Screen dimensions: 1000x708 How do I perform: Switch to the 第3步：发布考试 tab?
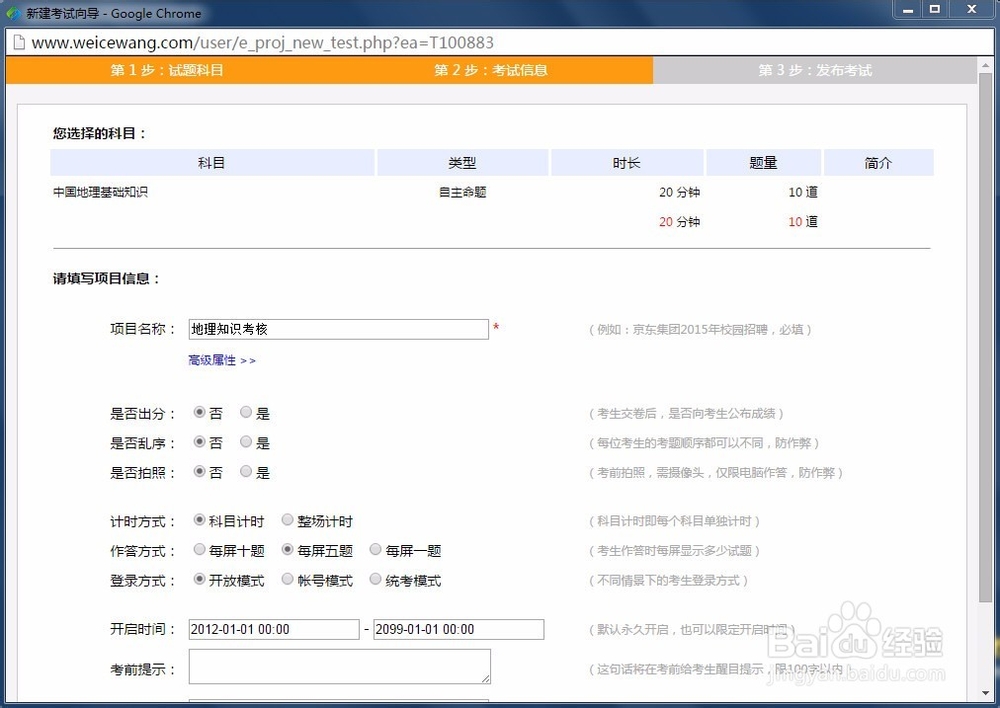click(x=816, y=69)
